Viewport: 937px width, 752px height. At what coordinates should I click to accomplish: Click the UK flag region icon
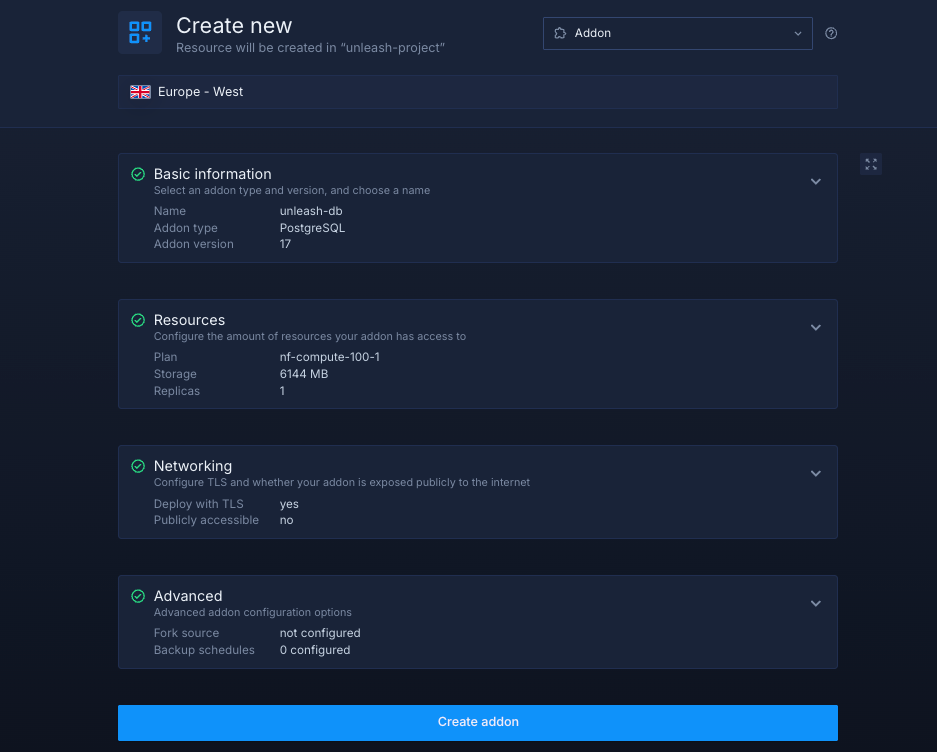[140, 92]
